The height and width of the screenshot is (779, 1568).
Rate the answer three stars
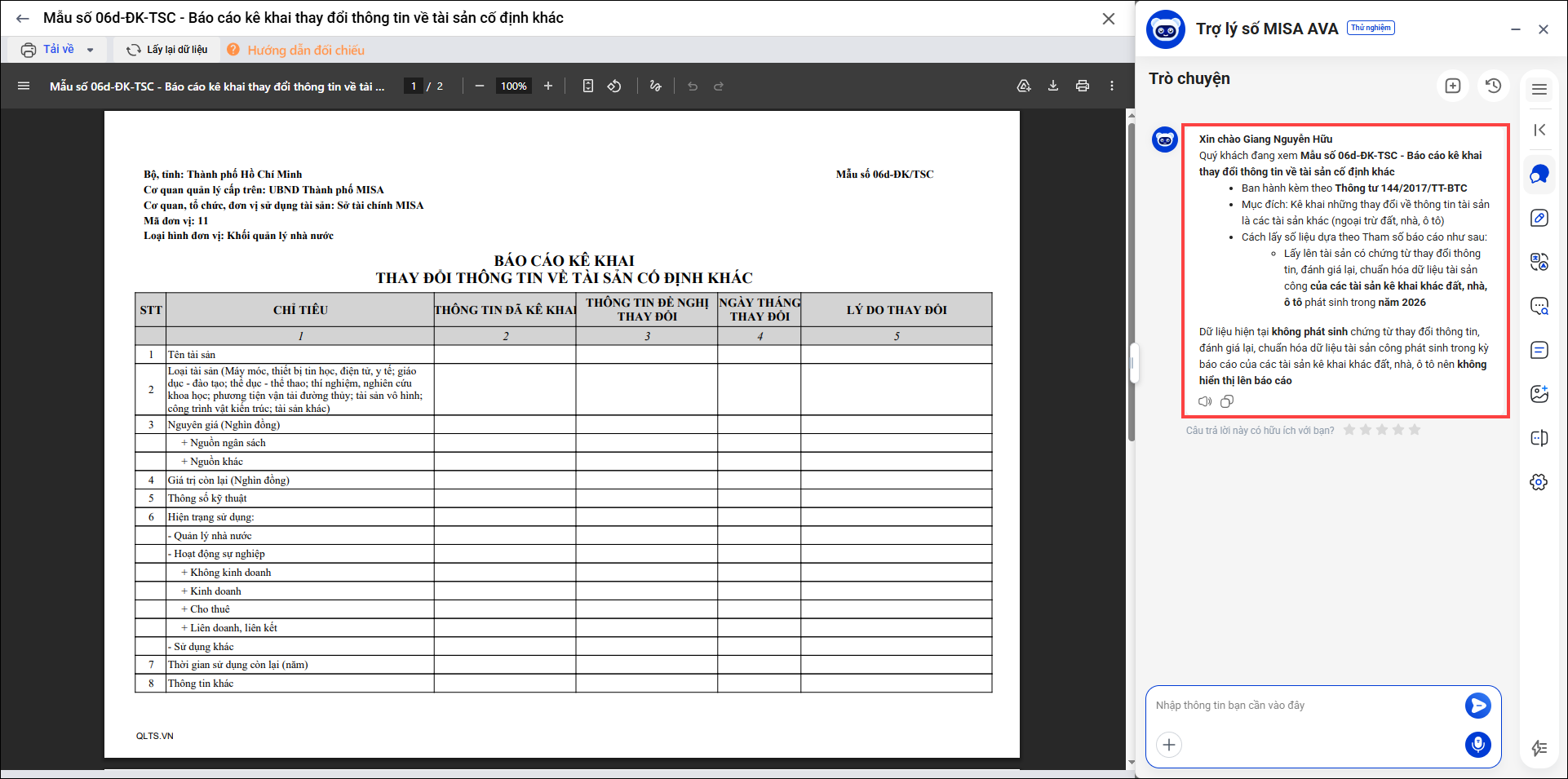coord(1382,430)
